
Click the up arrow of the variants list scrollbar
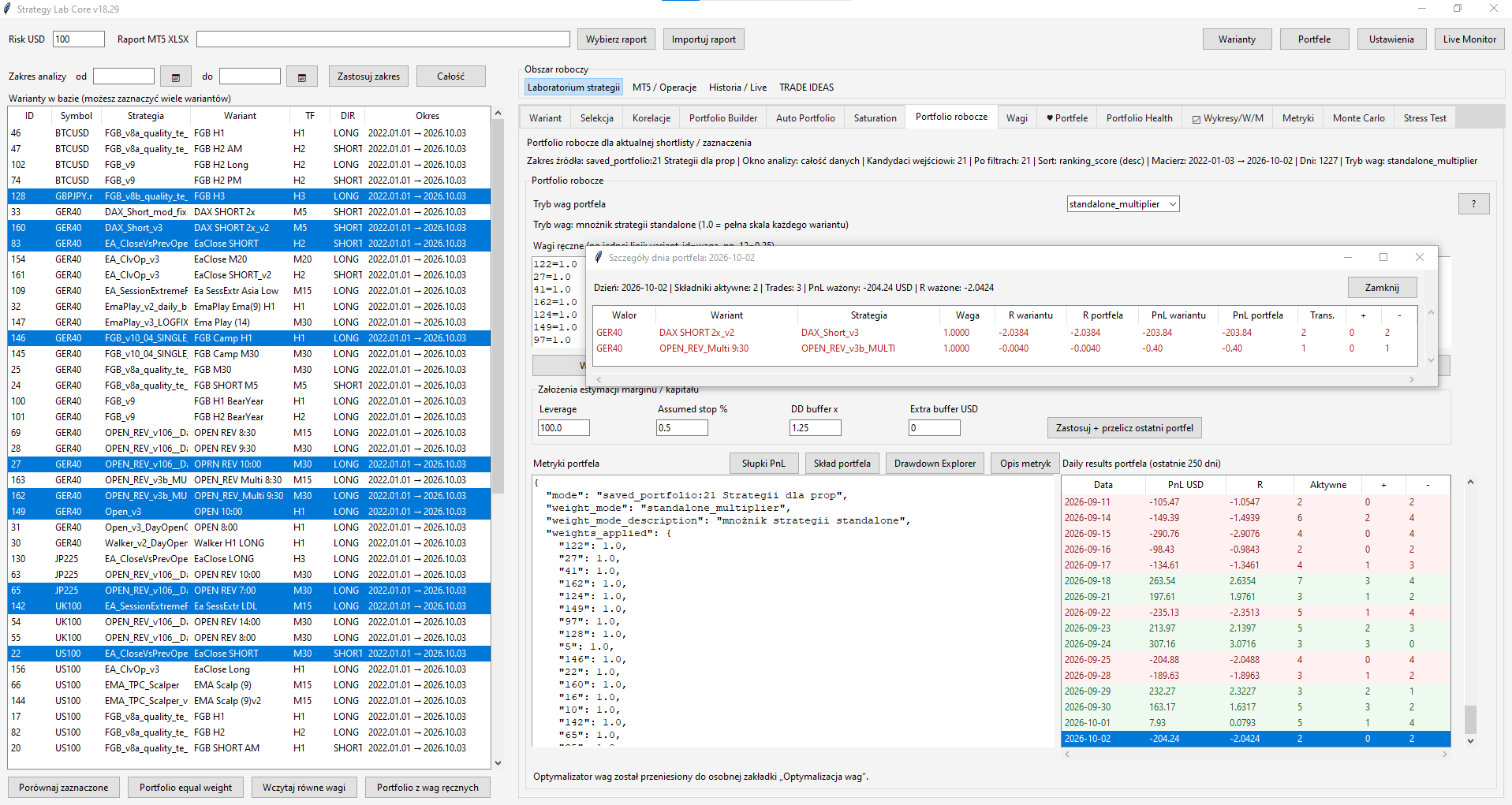(x=498, y=114)
